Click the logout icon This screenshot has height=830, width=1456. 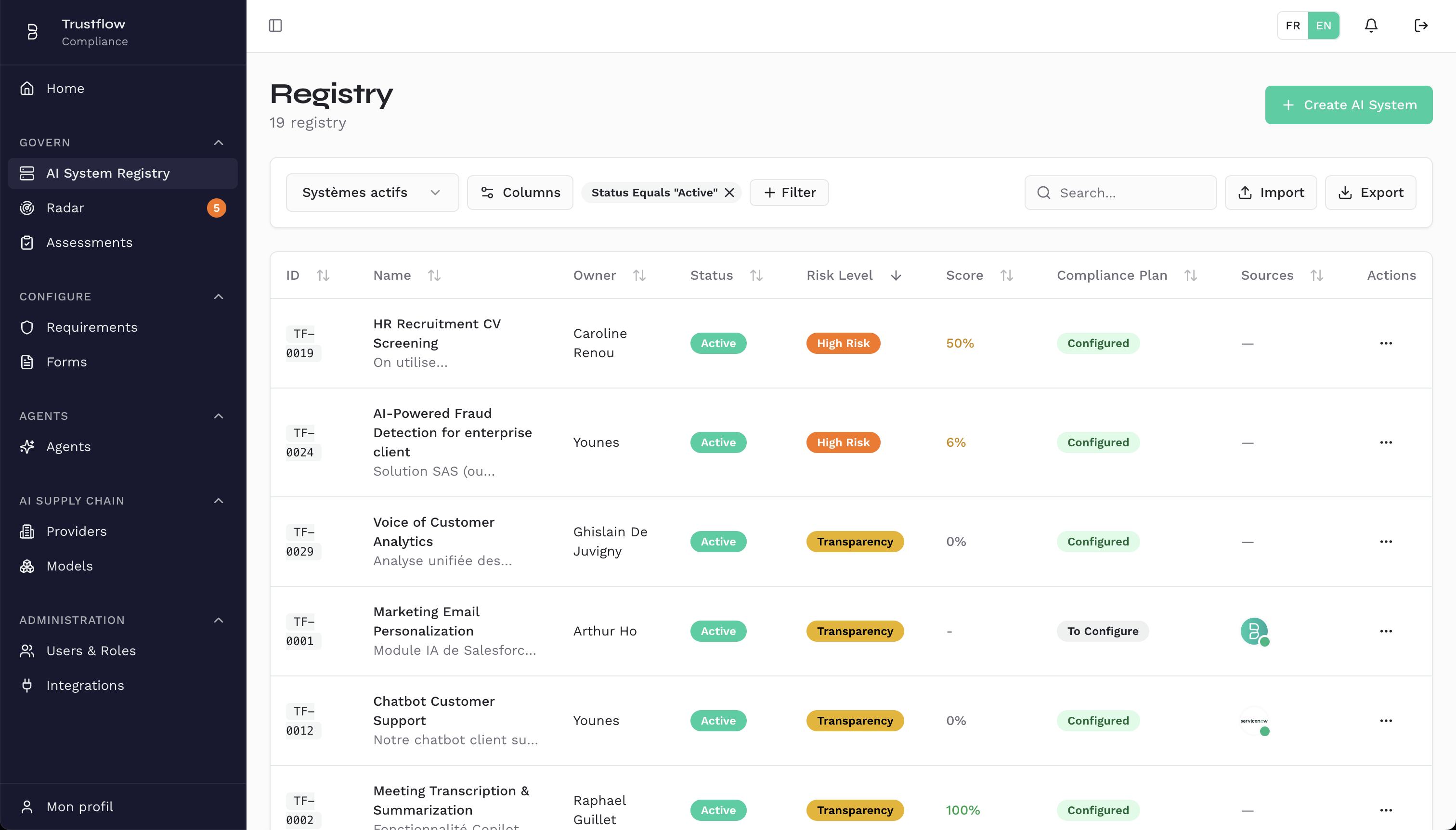pos(1421,26)
